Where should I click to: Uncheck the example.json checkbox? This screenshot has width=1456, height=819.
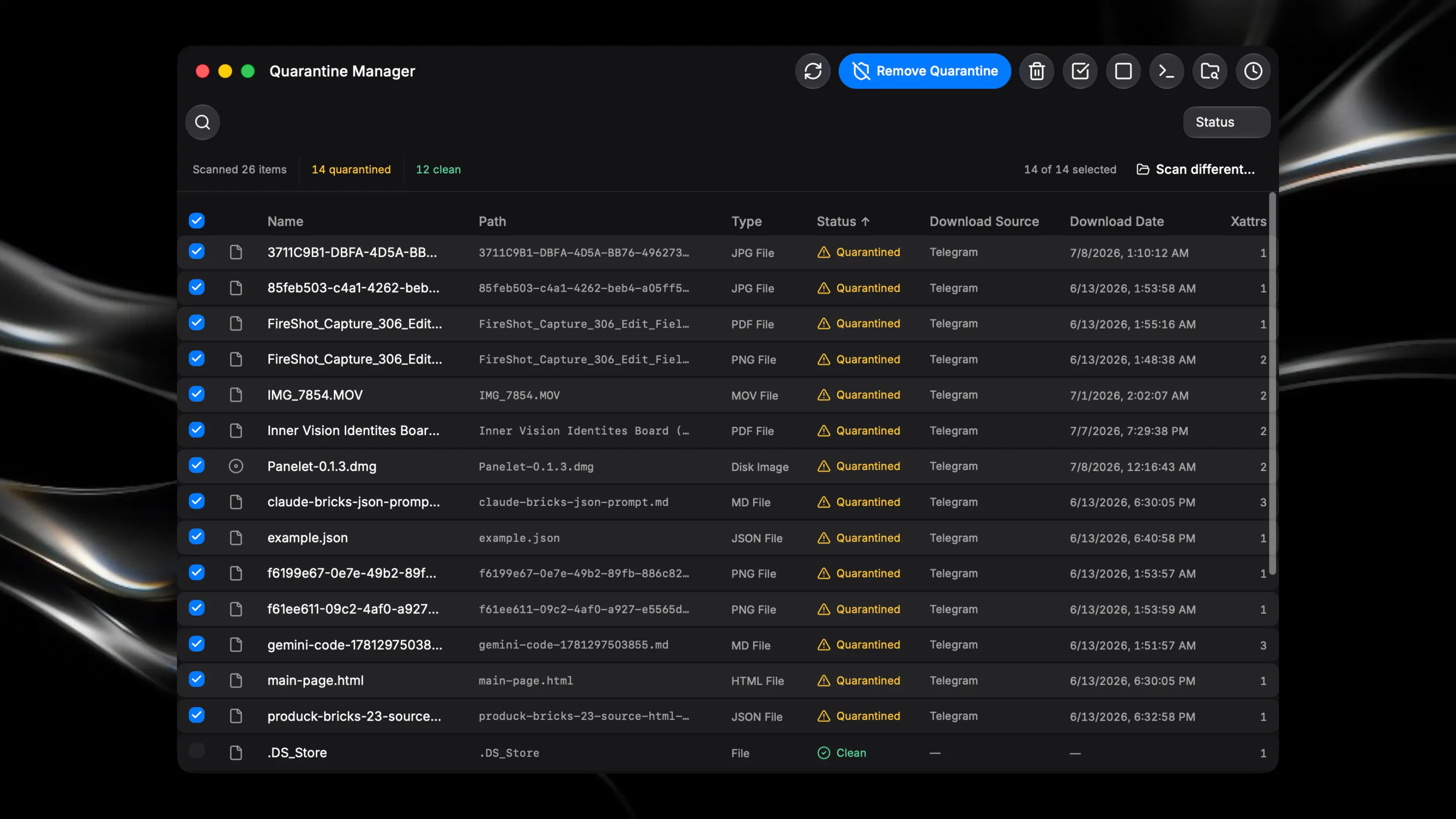[197, 536]
